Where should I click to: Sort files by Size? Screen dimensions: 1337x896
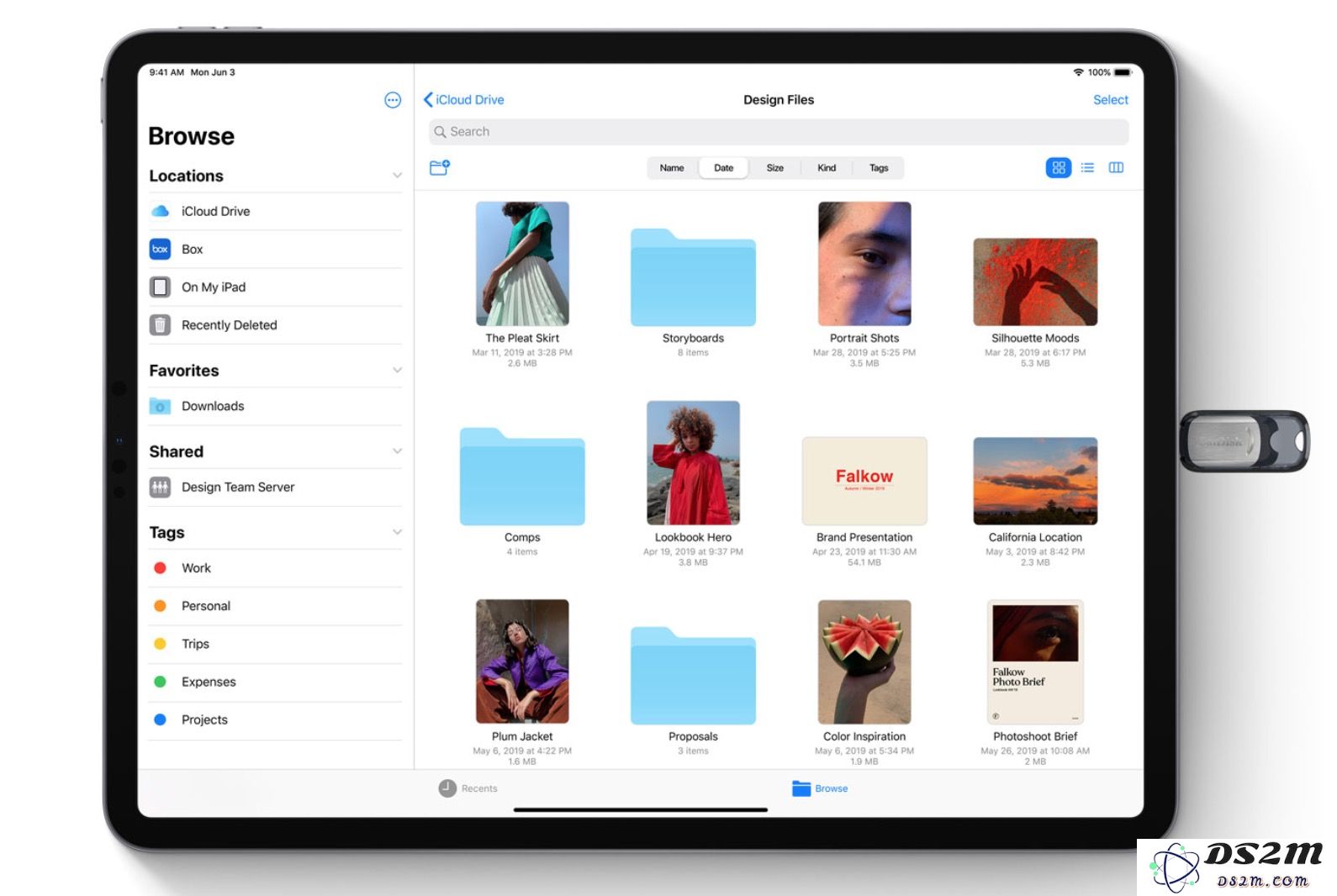click(x=775, y=168)
